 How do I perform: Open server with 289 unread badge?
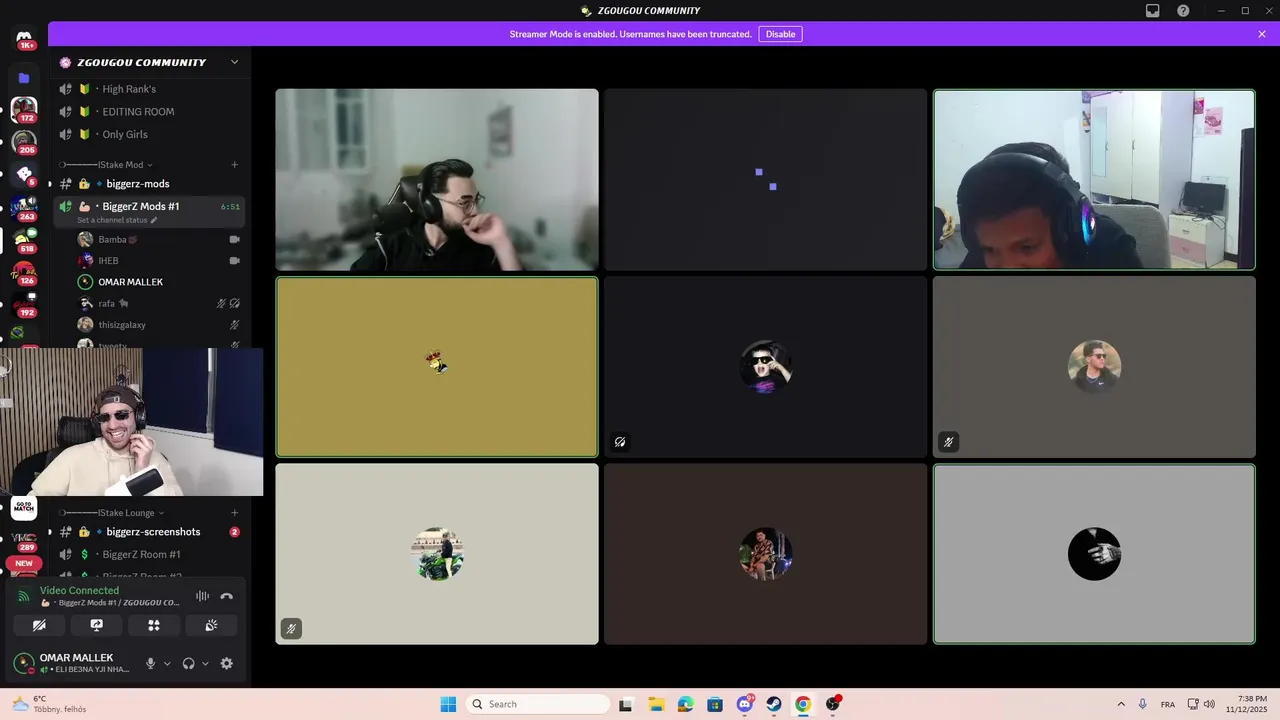coord(24,540)
